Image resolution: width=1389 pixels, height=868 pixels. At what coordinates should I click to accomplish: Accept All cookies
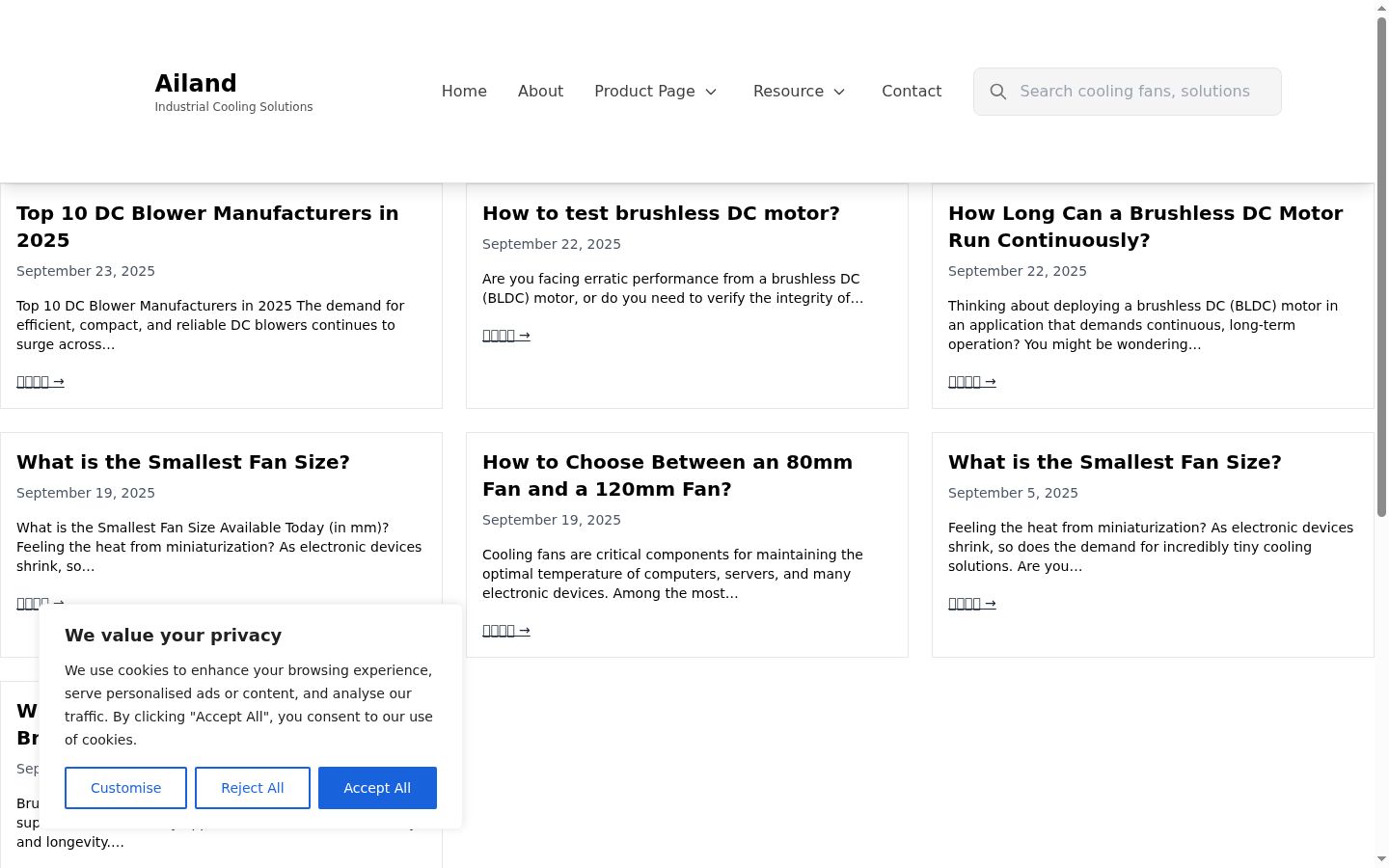(x=377, y=788)
